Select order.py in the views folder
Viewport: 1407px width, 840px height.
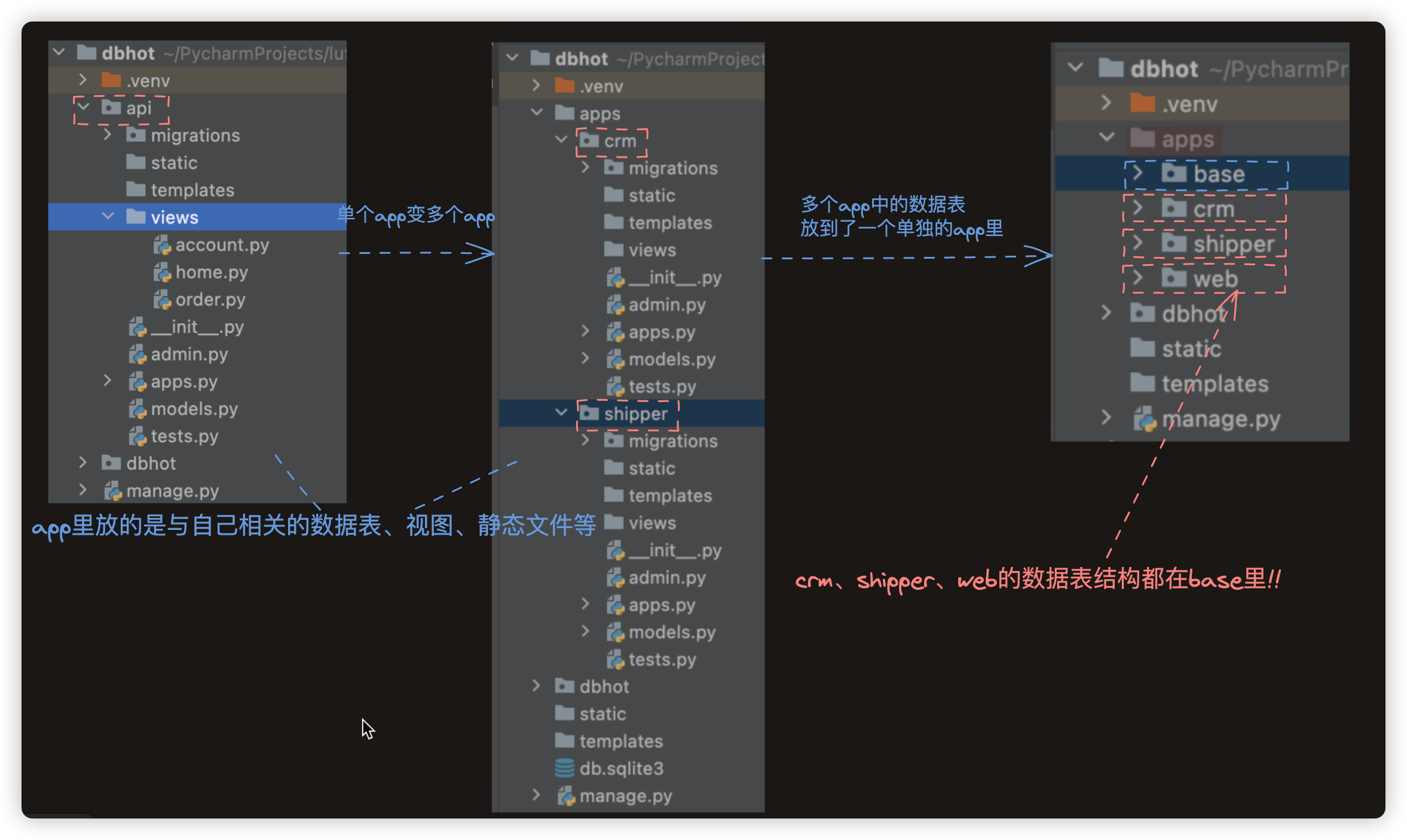[x=210, y=299]
